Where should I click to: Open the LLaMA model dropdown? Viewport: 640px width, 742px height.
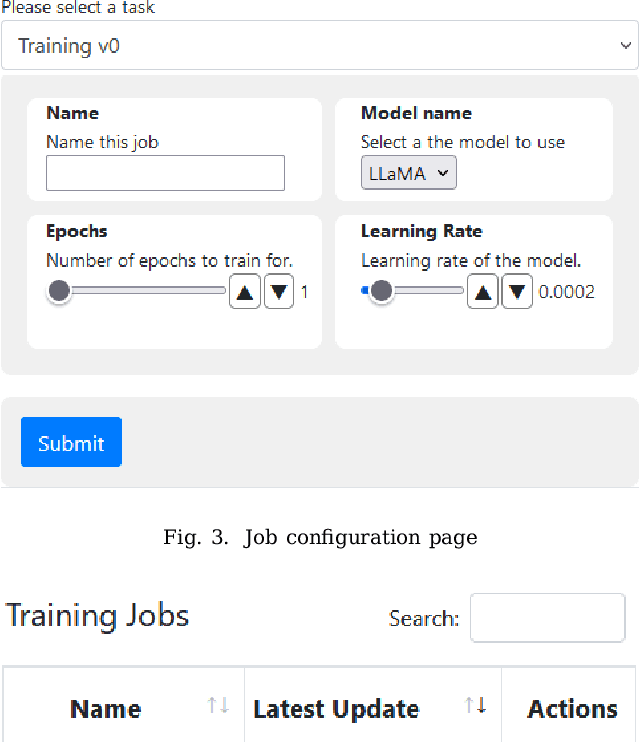[x=408, y=173]
